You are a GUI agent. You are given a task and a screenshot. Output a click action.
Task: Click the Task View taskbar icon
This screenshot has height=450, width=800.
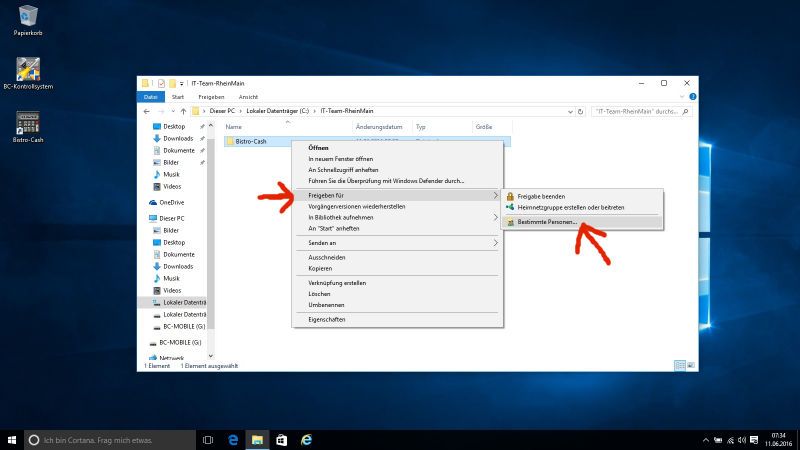(x=208, y=439)
